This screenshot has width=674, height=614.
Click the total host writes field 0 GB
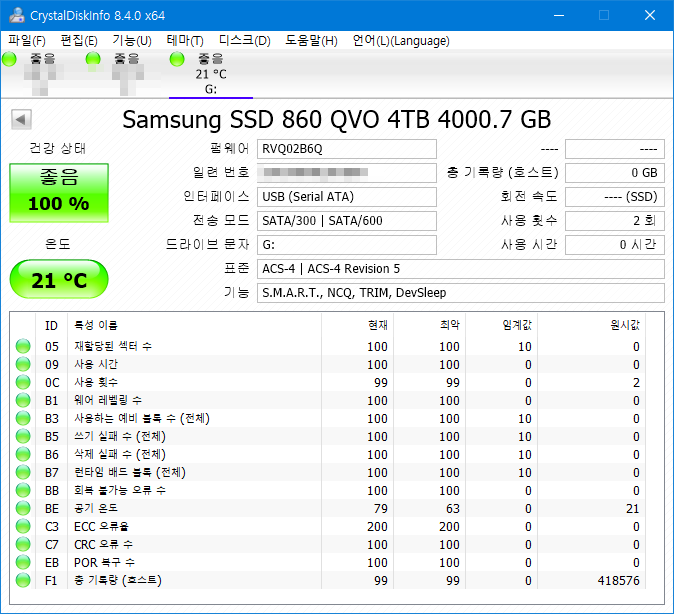615,173
